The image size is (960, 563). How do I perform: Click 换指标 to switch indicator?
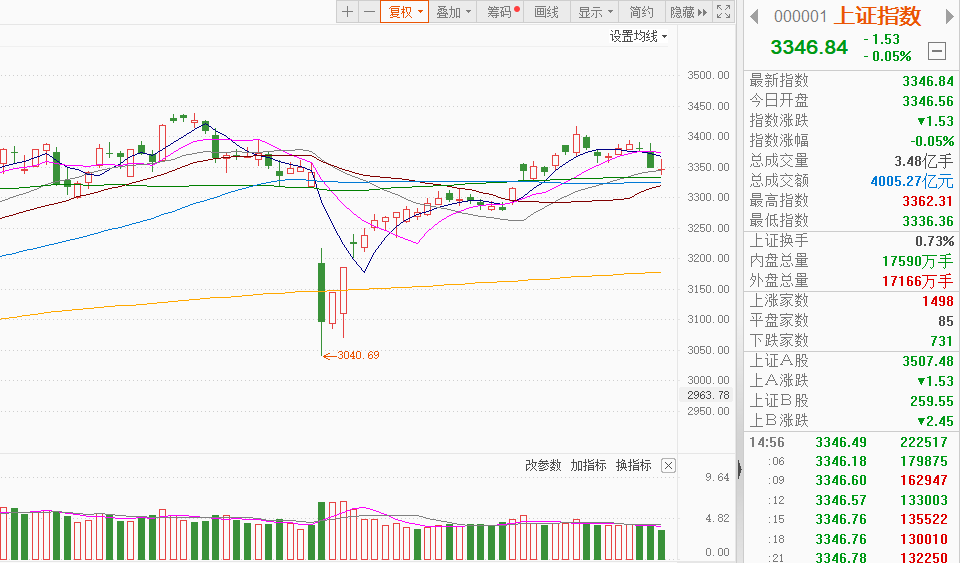tap(633, 466)
